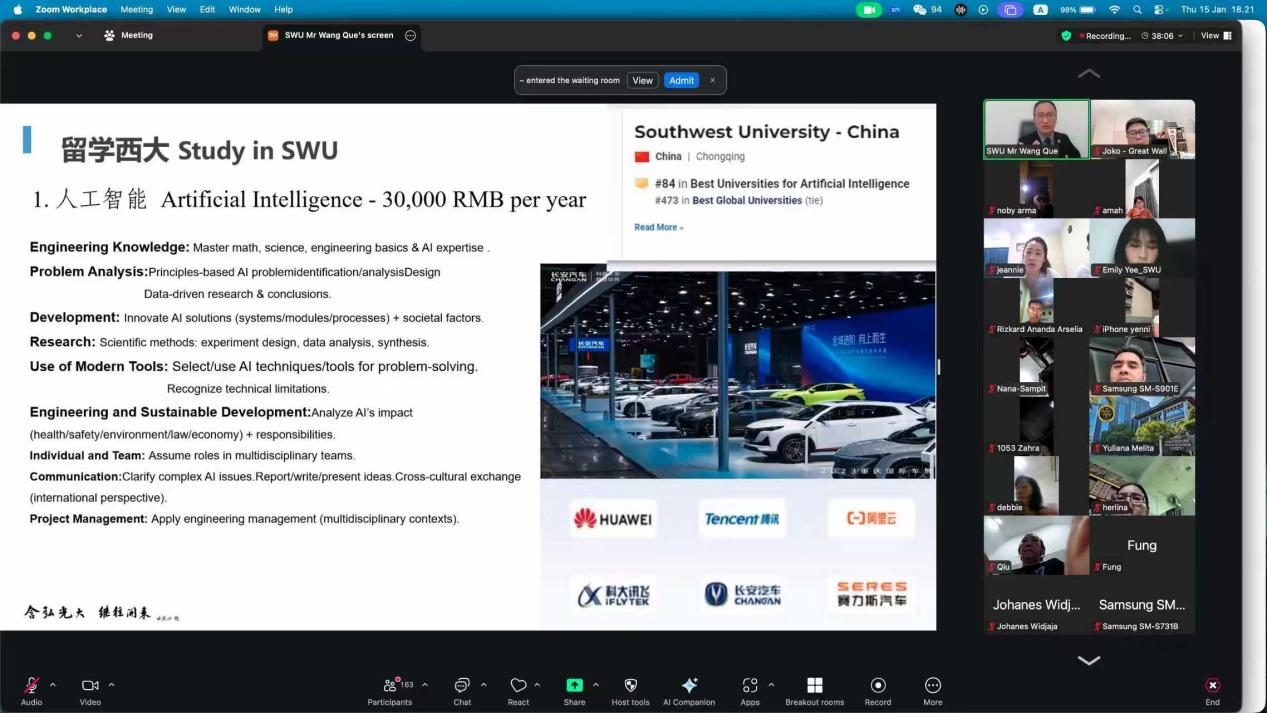Viewport: 1267px width, 713px height.
Task: Toggle the Video camera
Action: [90, 686]
